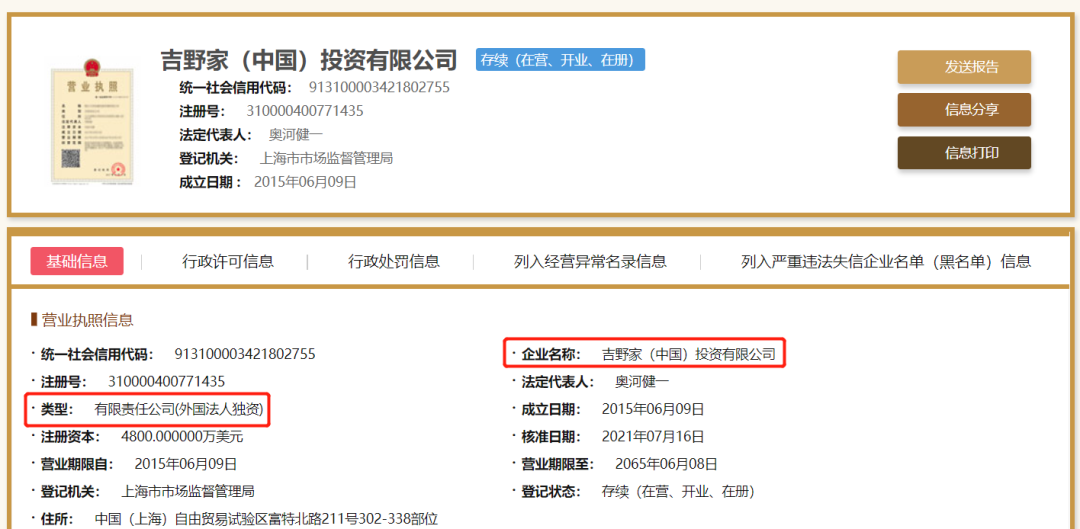Image resolution: width=1080 pixels, height=529 pixels.
Task: Click the 企业名称 value in license info
Action: [688, 354]
